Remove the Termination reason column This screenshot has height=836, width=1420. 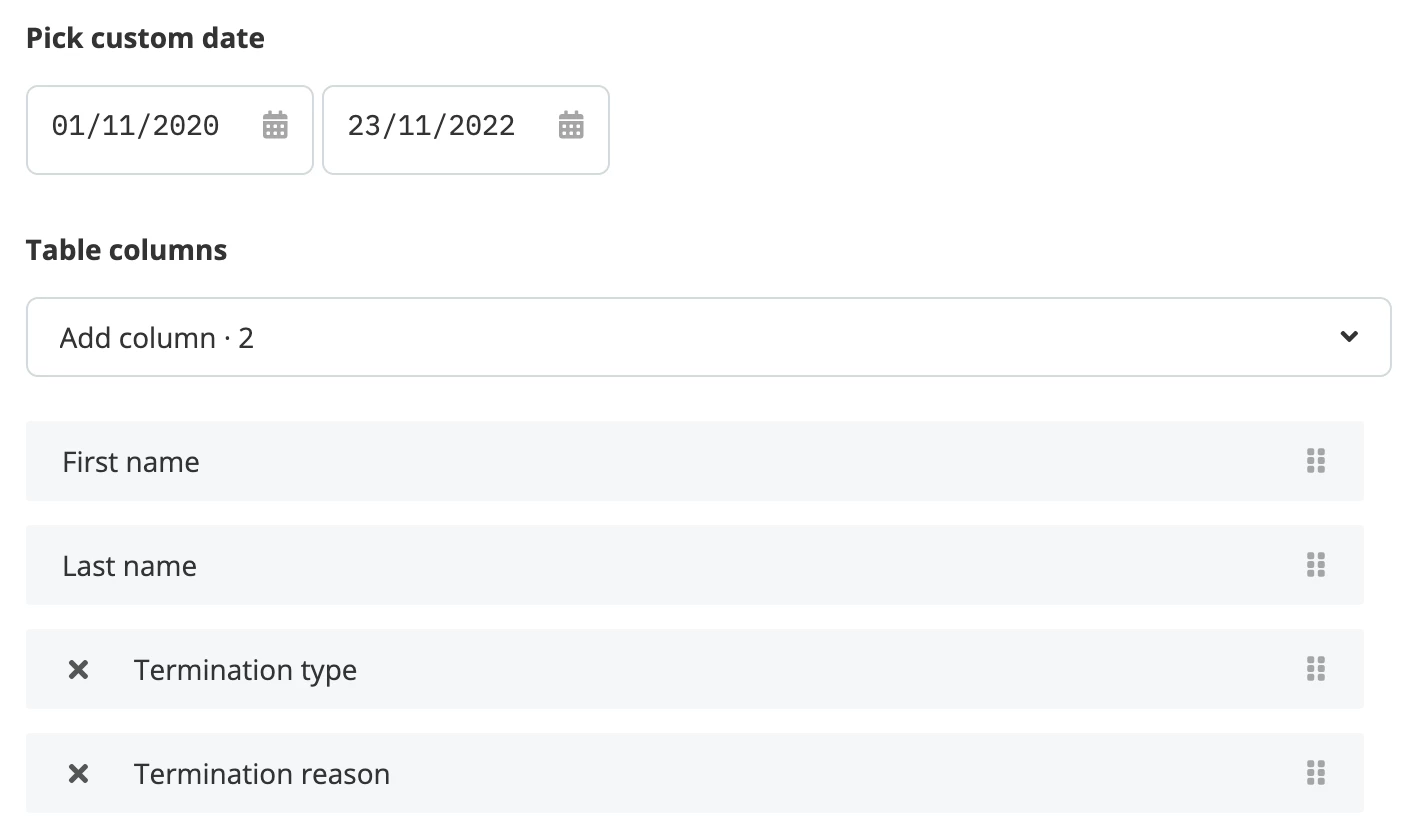[x=78, y=774]
